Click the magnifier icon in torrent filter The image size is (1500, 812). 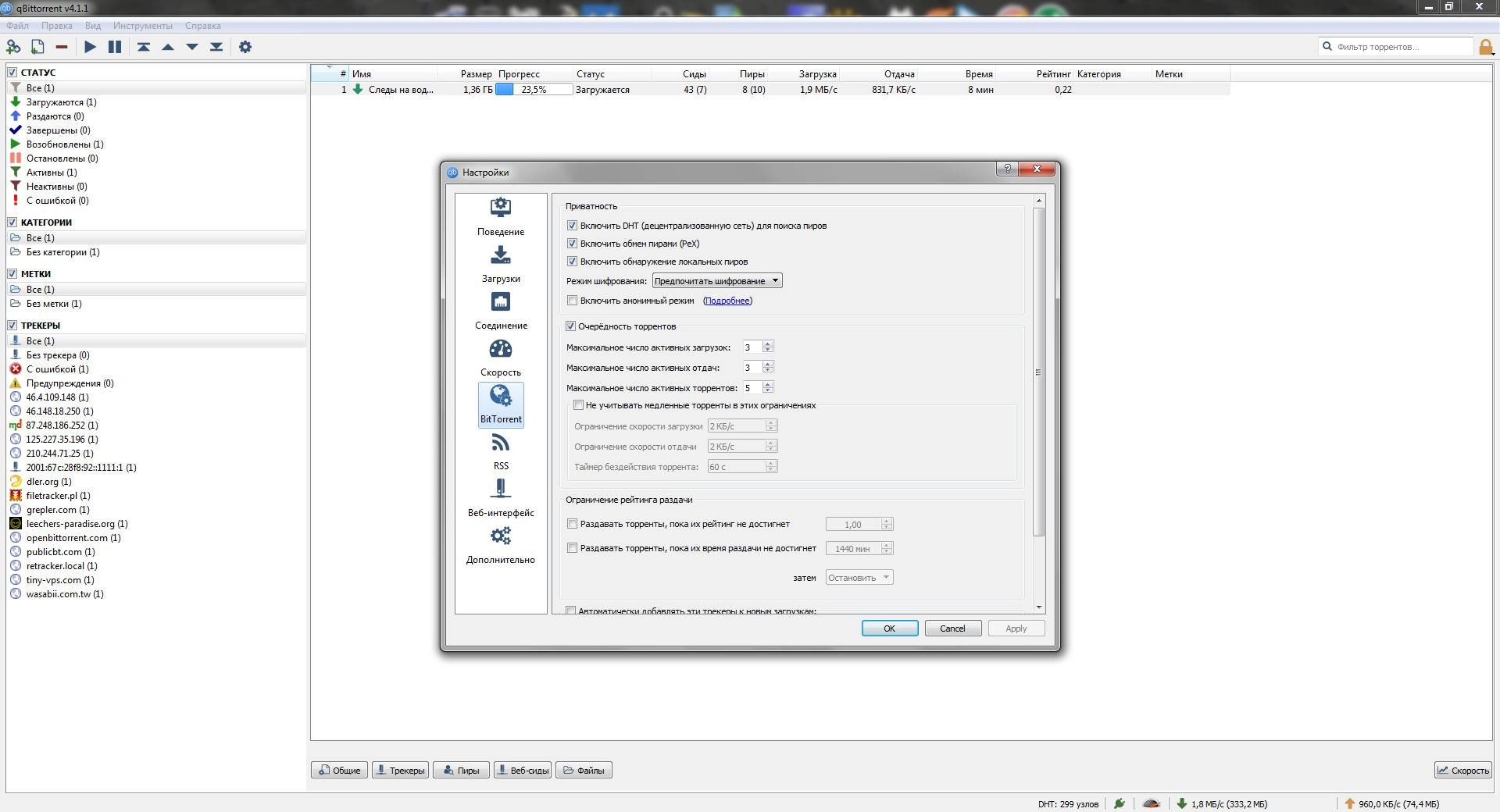[x=1327, y=47]
